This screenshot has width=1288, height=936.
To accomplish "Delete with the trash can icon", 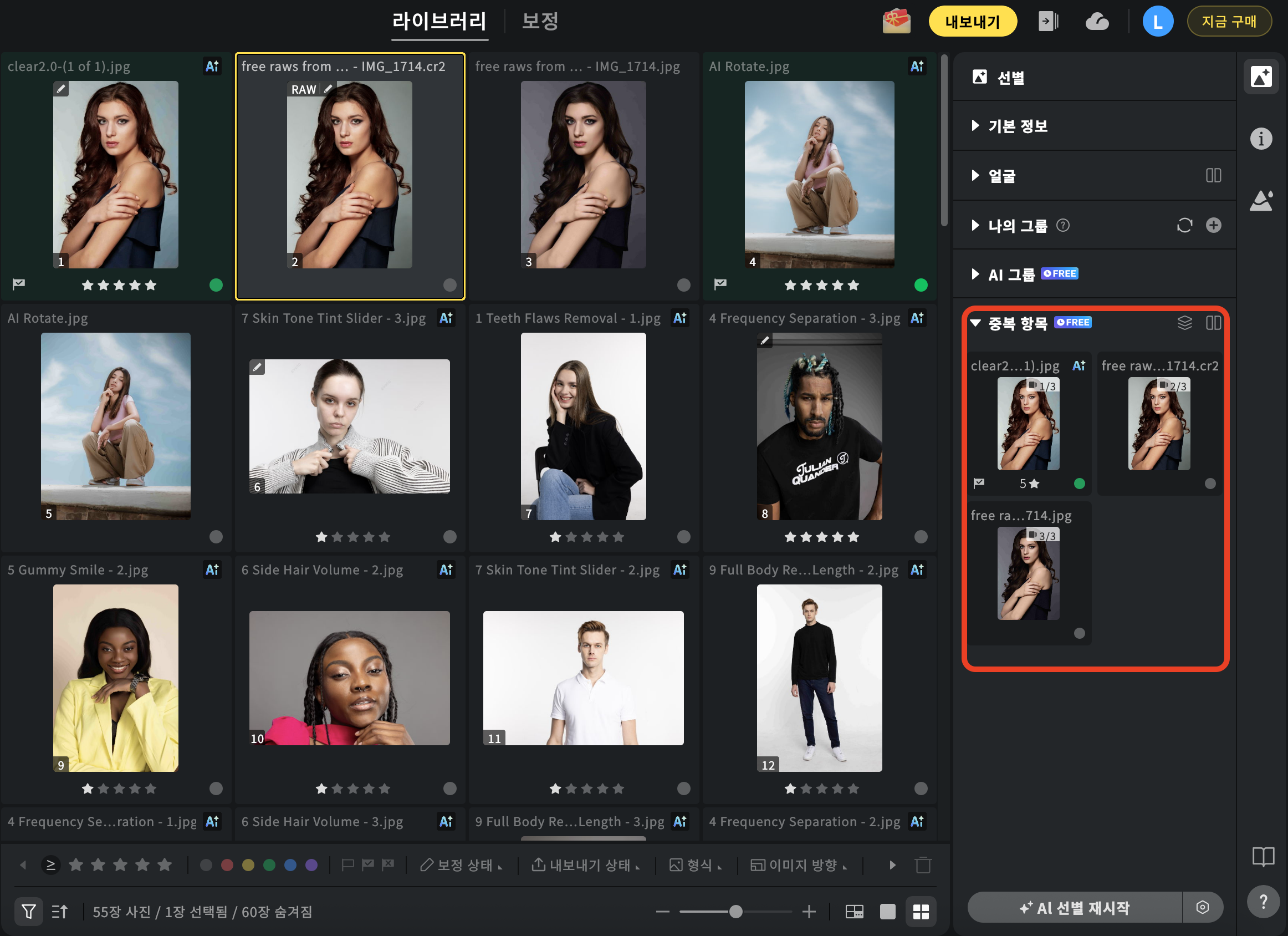I will pos(923,865).
